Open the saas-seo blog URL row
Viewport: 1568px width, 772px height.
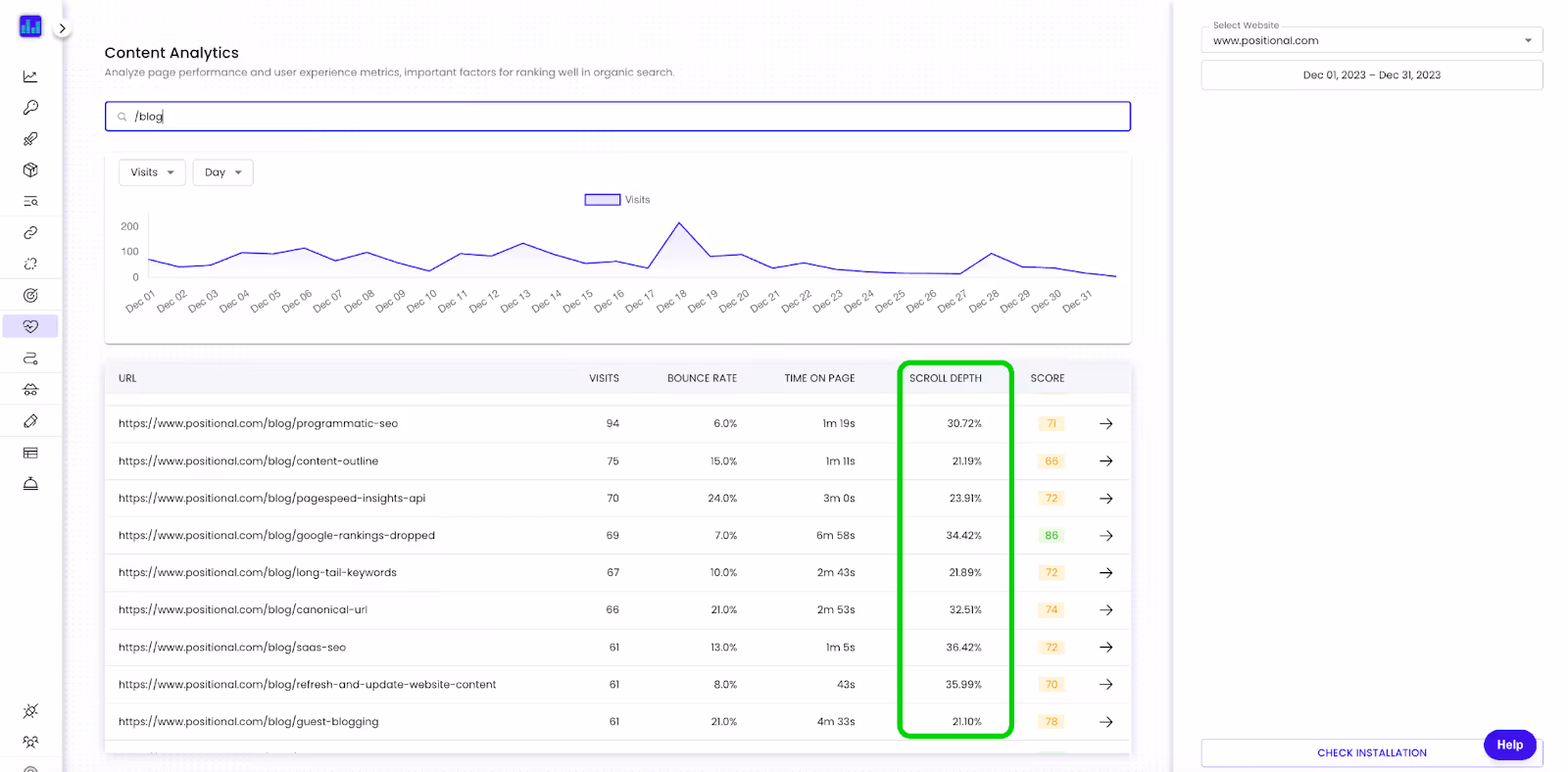232,648
